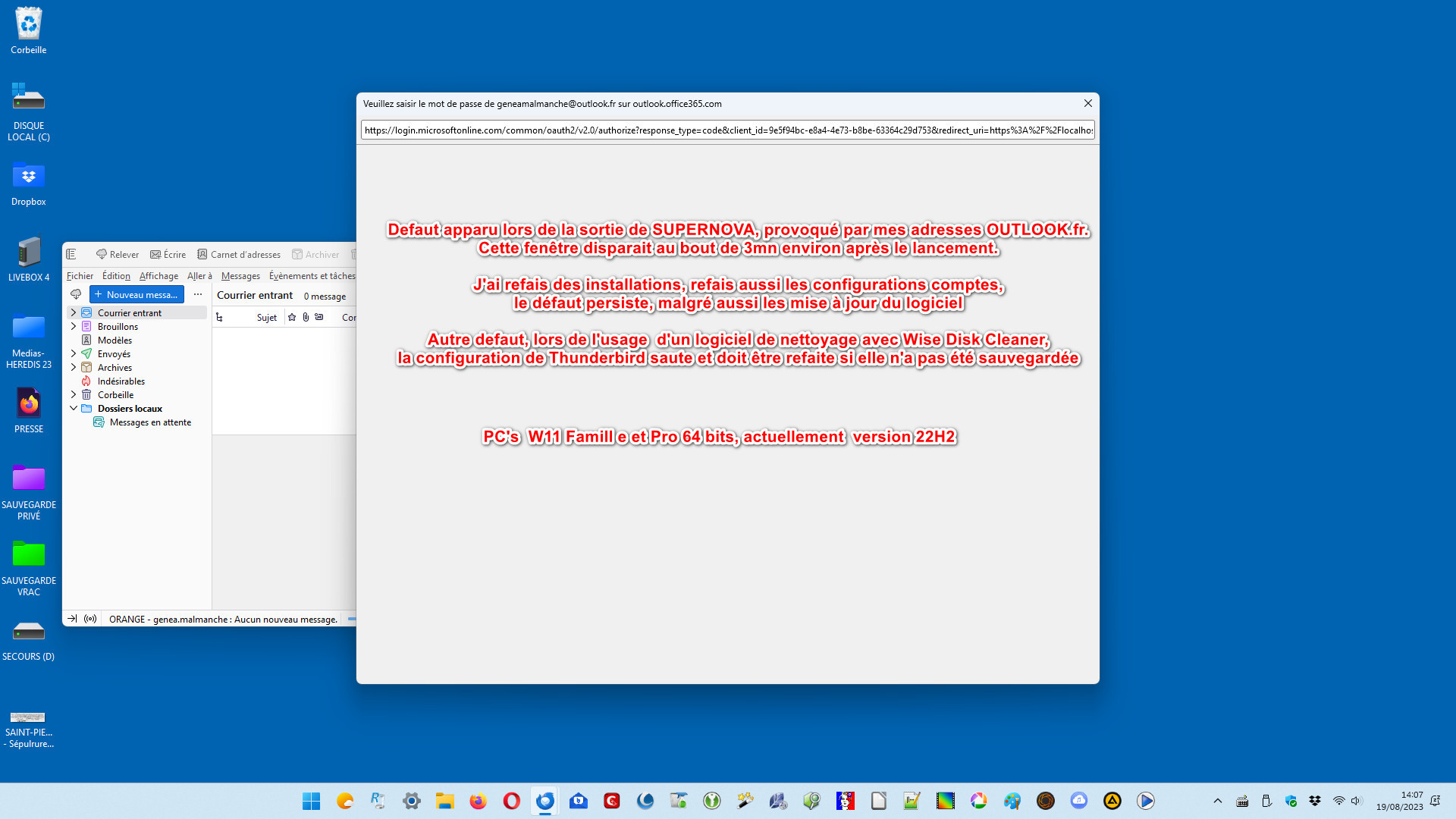Image resolution: width=1456 pixels, height=819 pixels.
Task: Open the Aller à menu
Action: click(199, 276)
